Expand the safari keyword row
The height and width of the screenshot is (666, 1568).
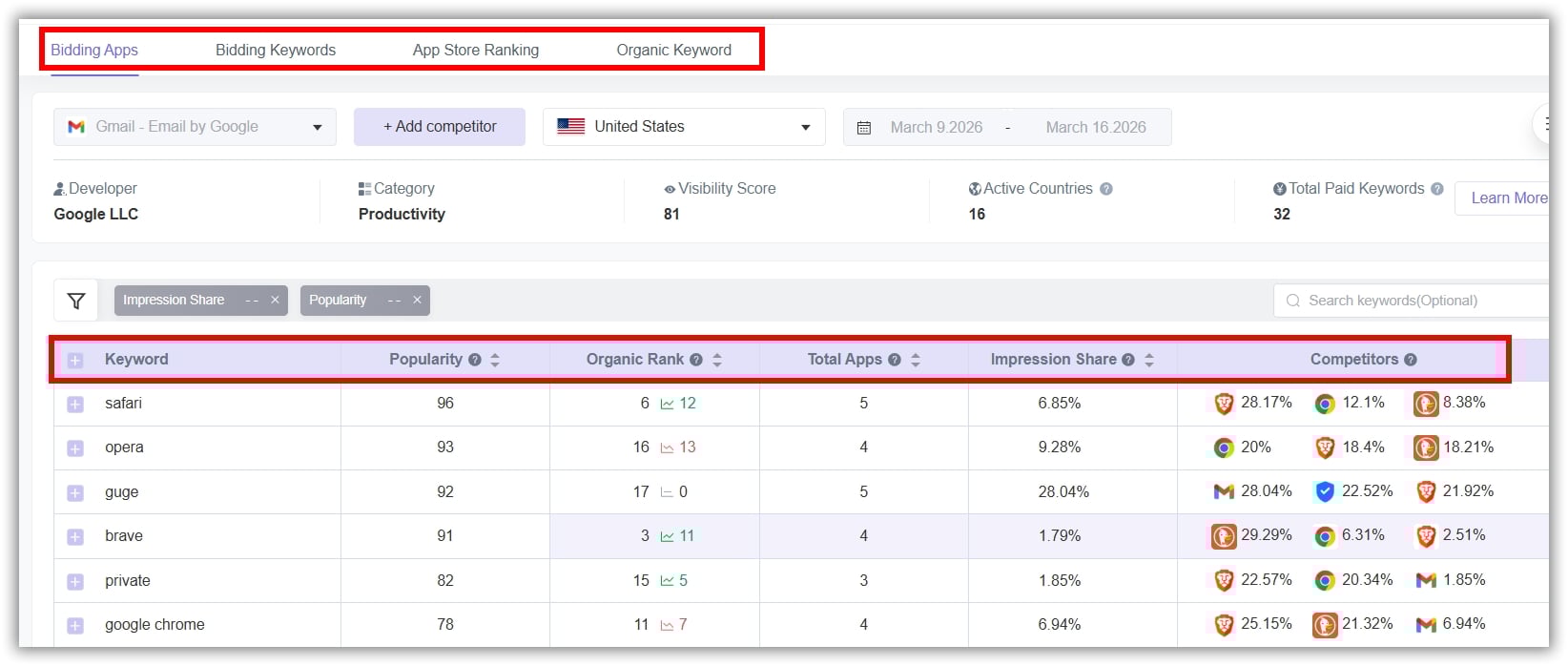[x=75, y=405]
